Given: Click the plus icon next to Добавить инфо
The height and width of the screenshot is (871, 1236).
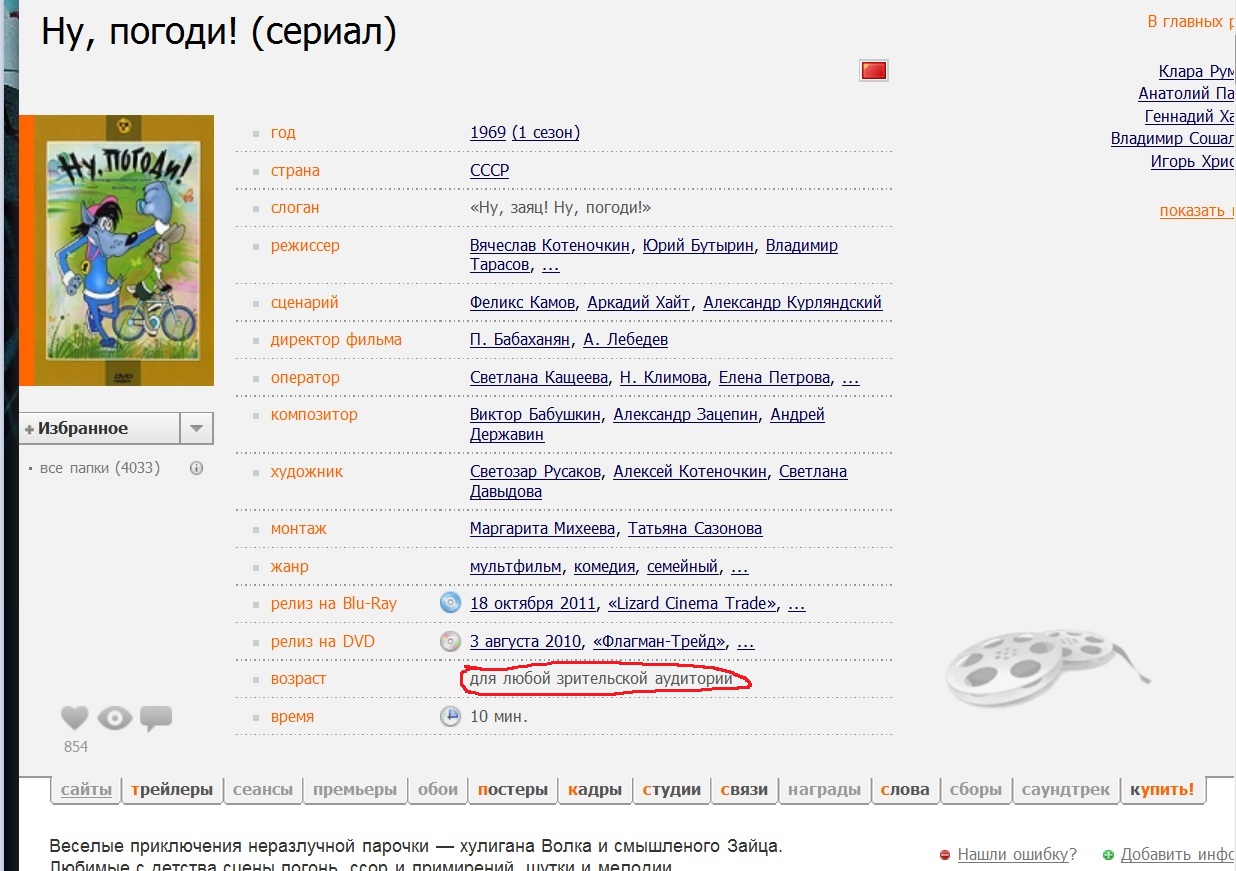Looking at the screenshot, I should tap(1108, 855).
